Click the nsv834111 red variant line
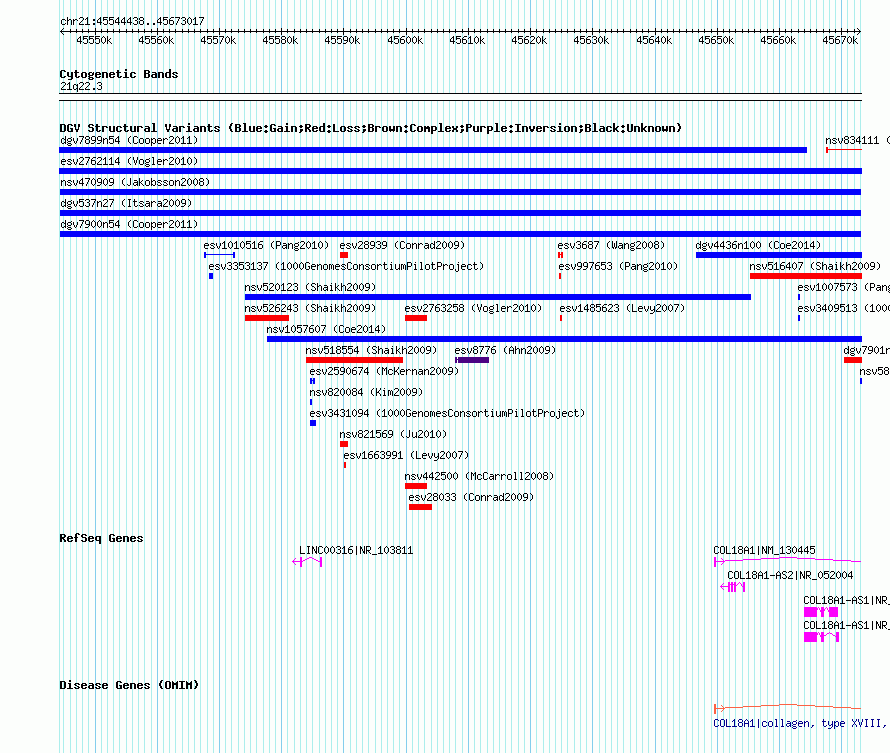 pos(844,150)
